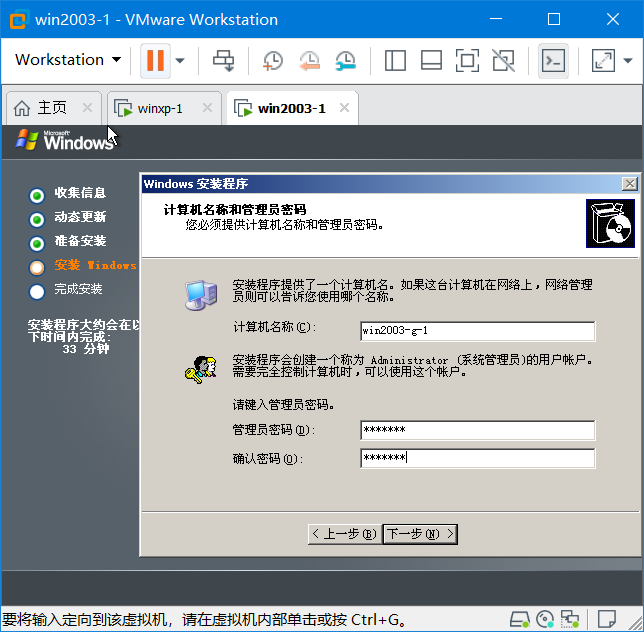Toggle the library sidebar panel
Screen dimensions: 644x632
pyautogui.click(x=395, y=61)
